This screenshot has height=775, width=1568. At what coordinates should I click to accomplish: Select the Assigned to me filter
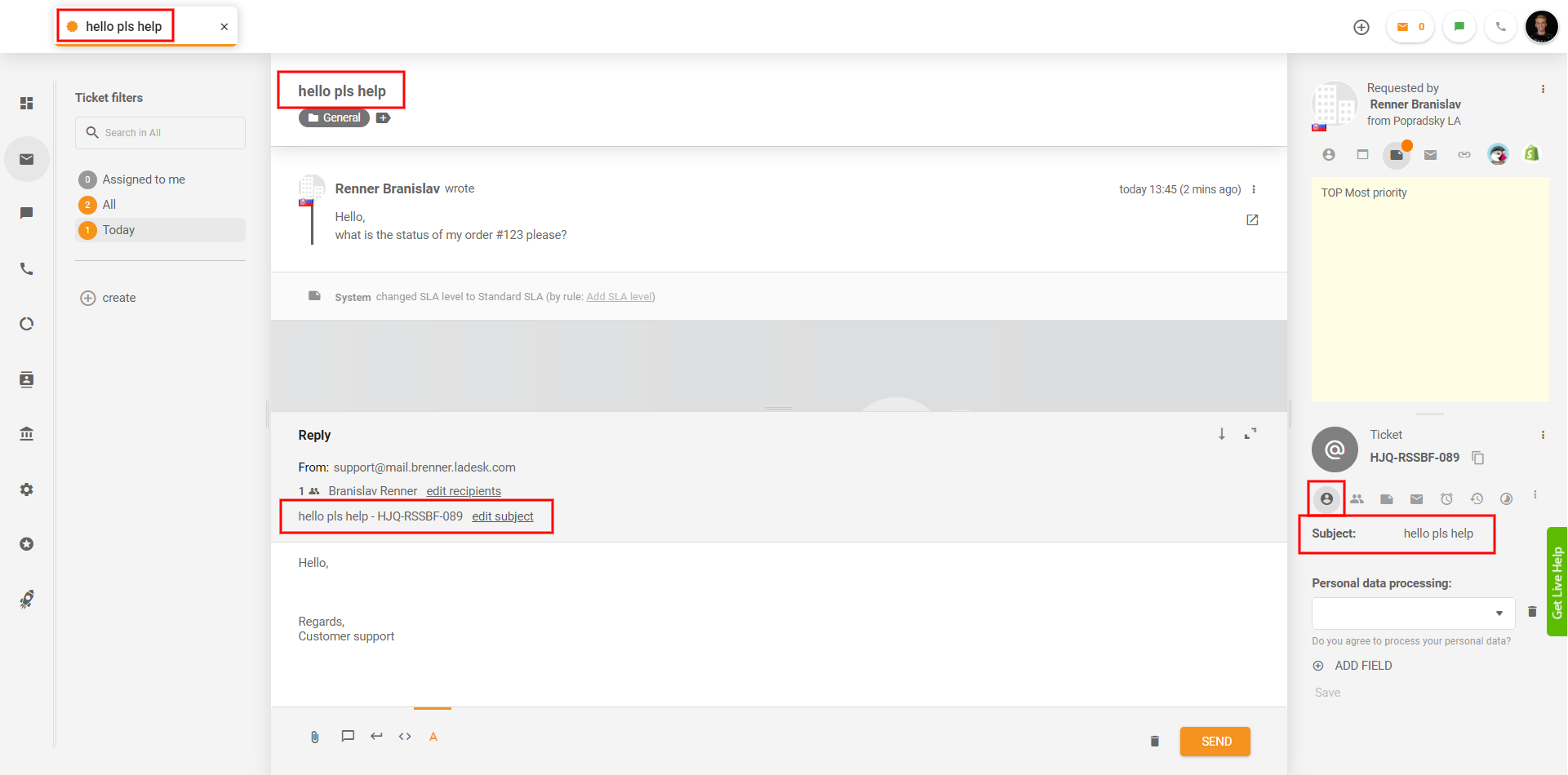point(144,179)
